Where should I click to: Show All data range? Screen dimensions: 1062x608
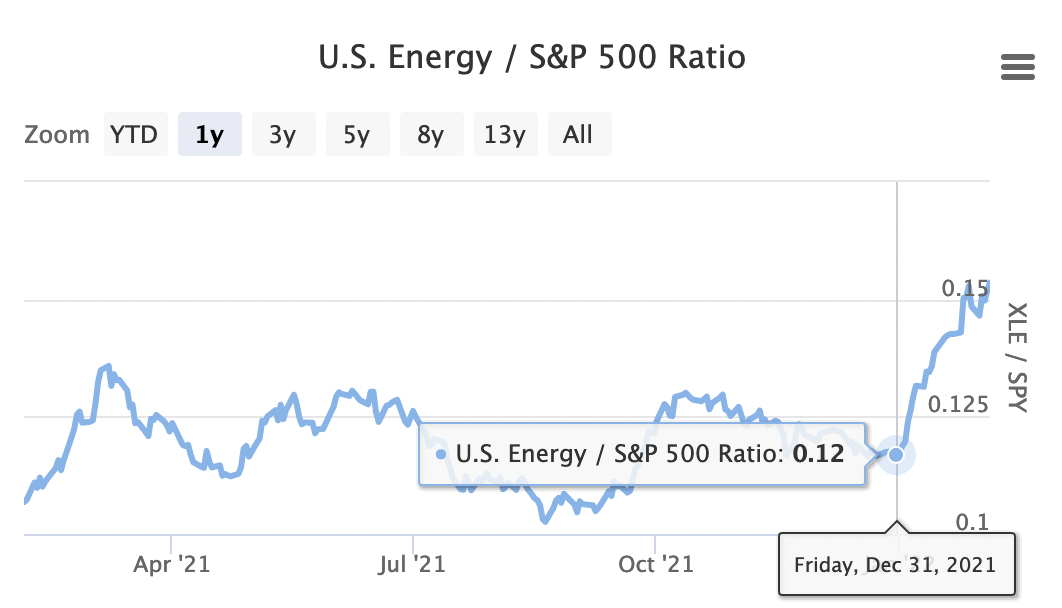point(578,134)
